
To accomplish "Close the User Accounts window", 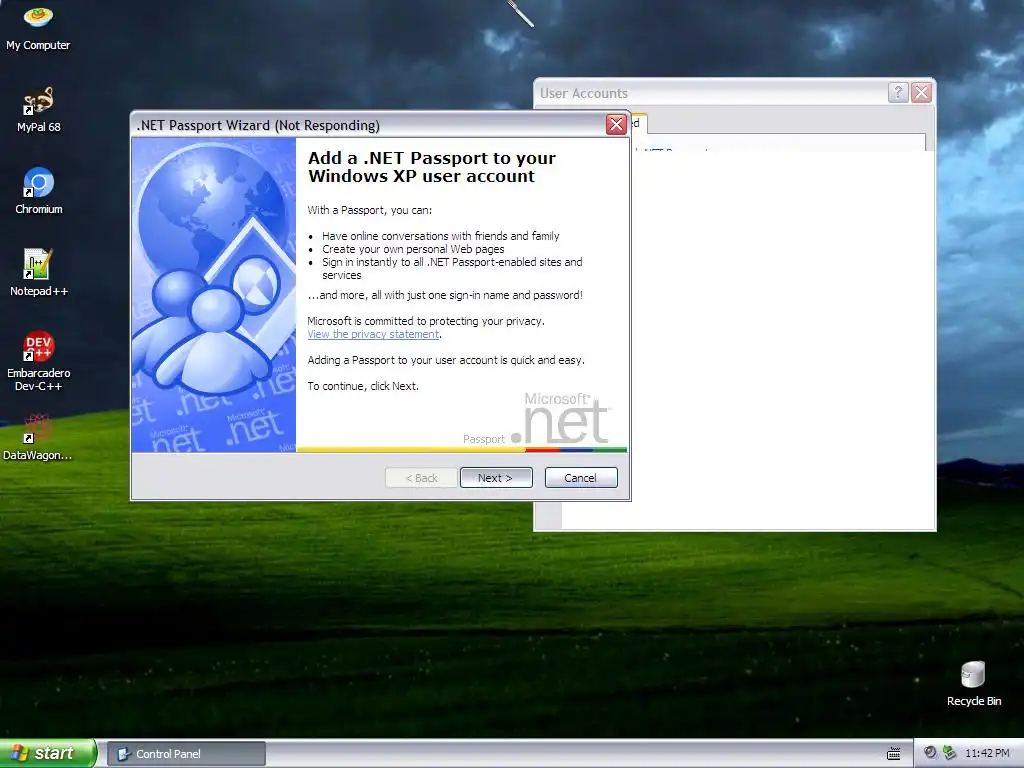I will [921, 93].
